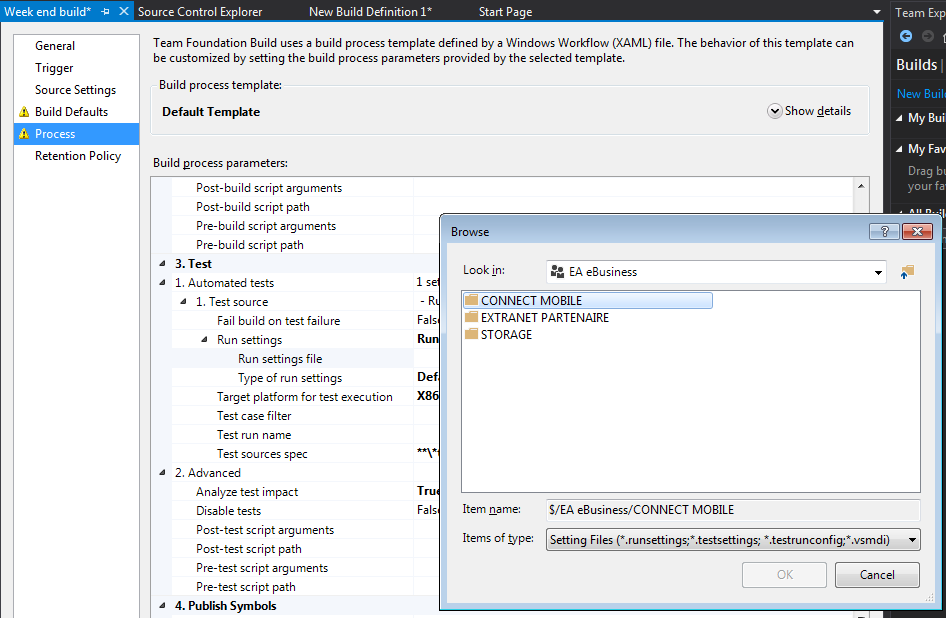Click the New Build link in Team Explorer

[921, 94]
